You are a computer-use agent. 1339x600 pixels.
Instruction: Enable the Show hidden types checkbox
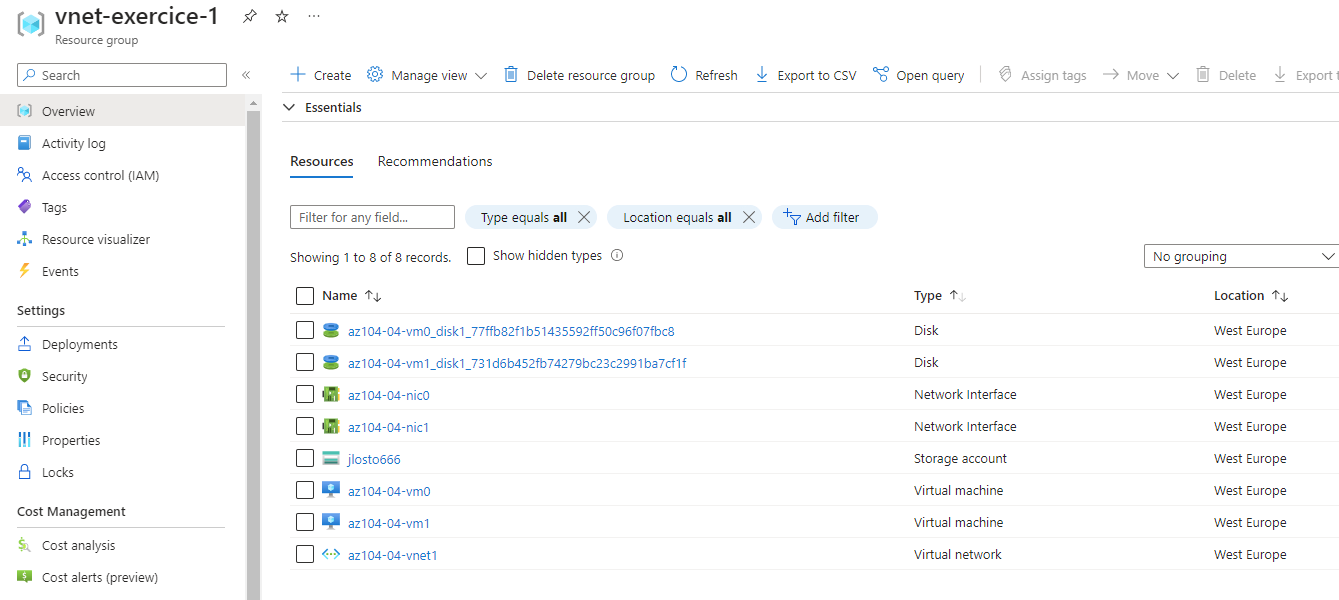(476, 256)
